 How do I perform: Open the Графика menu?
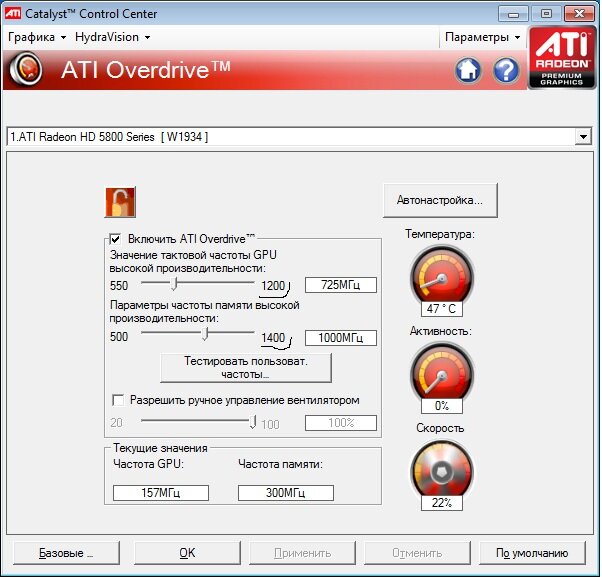point(37,37)
